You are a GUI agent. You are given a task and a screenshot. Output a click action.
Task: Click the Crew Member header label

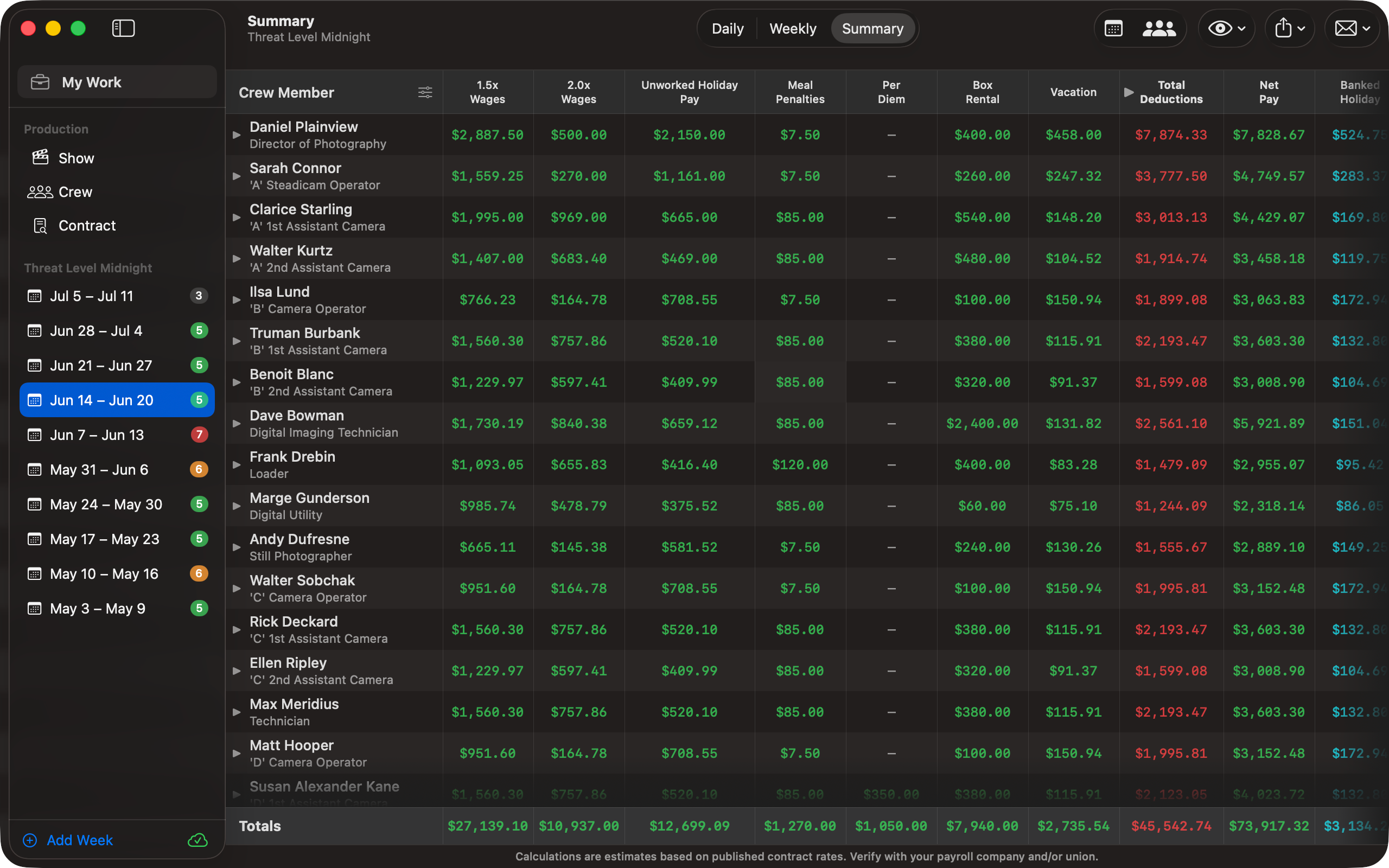286,92
